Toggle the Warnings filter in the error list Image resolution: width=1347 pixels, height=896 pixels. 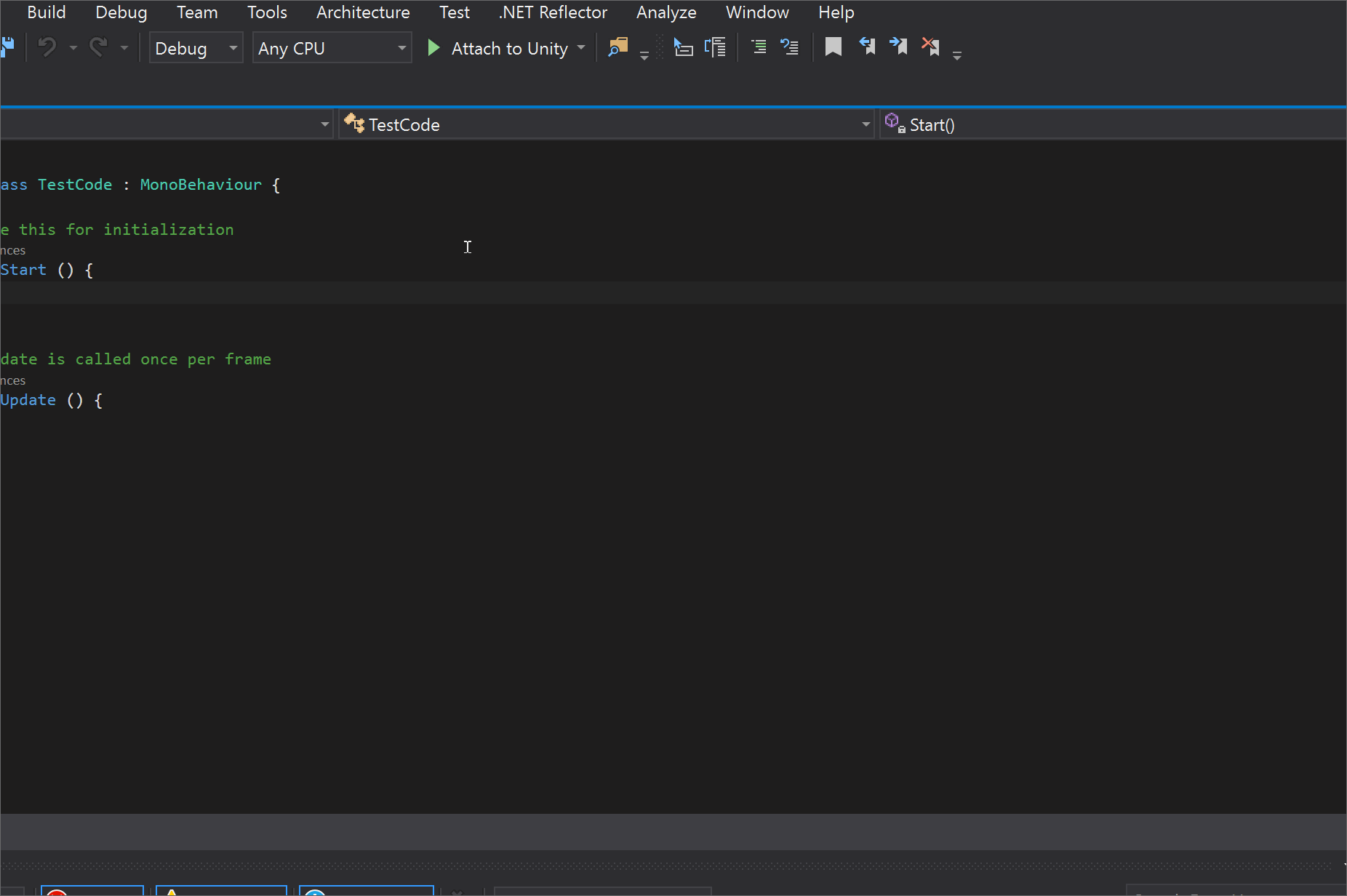point(222,892)
